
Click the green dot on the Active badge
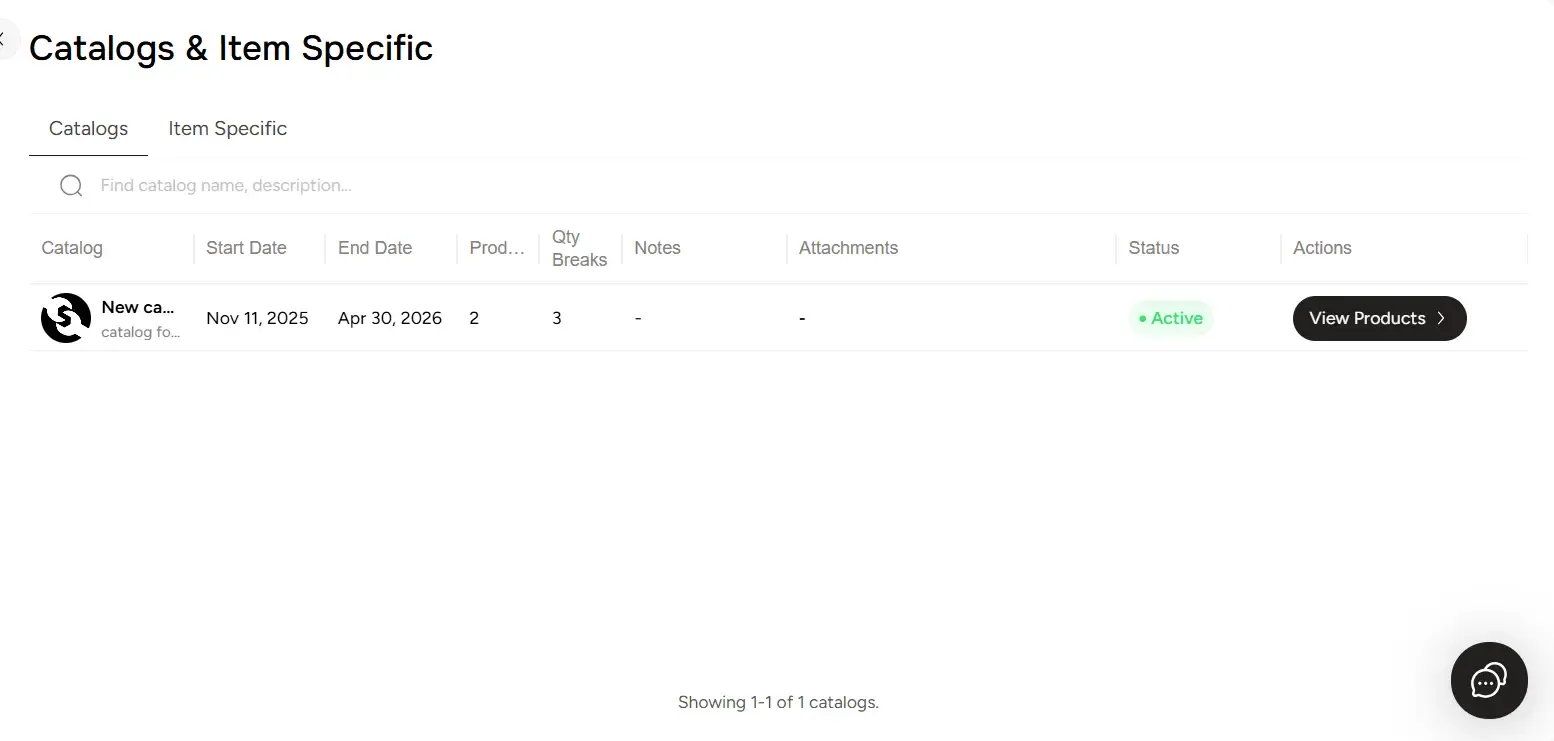[x=1143, y=319]
